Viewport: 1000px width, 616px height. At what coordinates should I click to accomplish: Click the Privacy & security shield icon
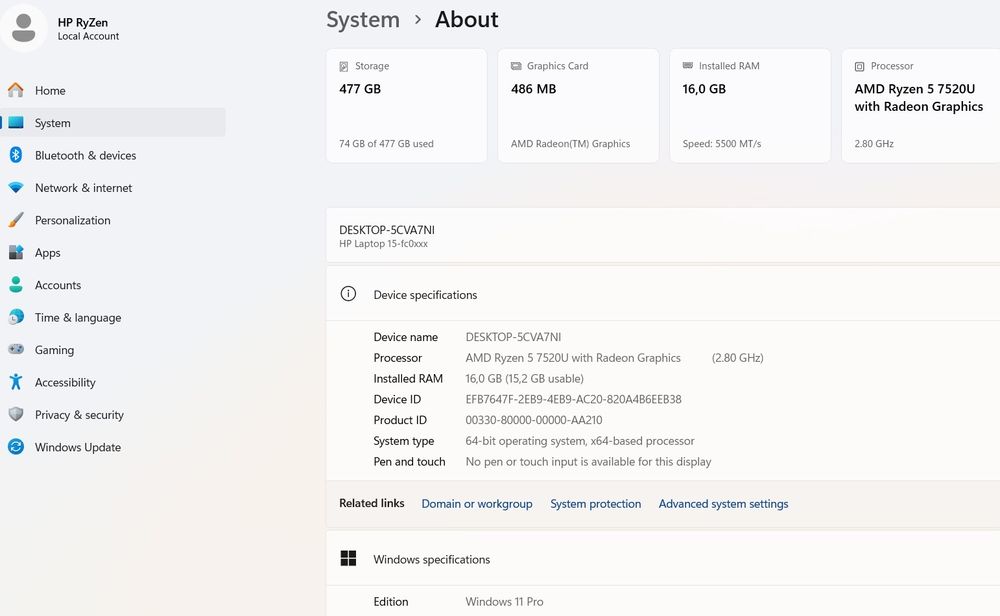point(16,415)
